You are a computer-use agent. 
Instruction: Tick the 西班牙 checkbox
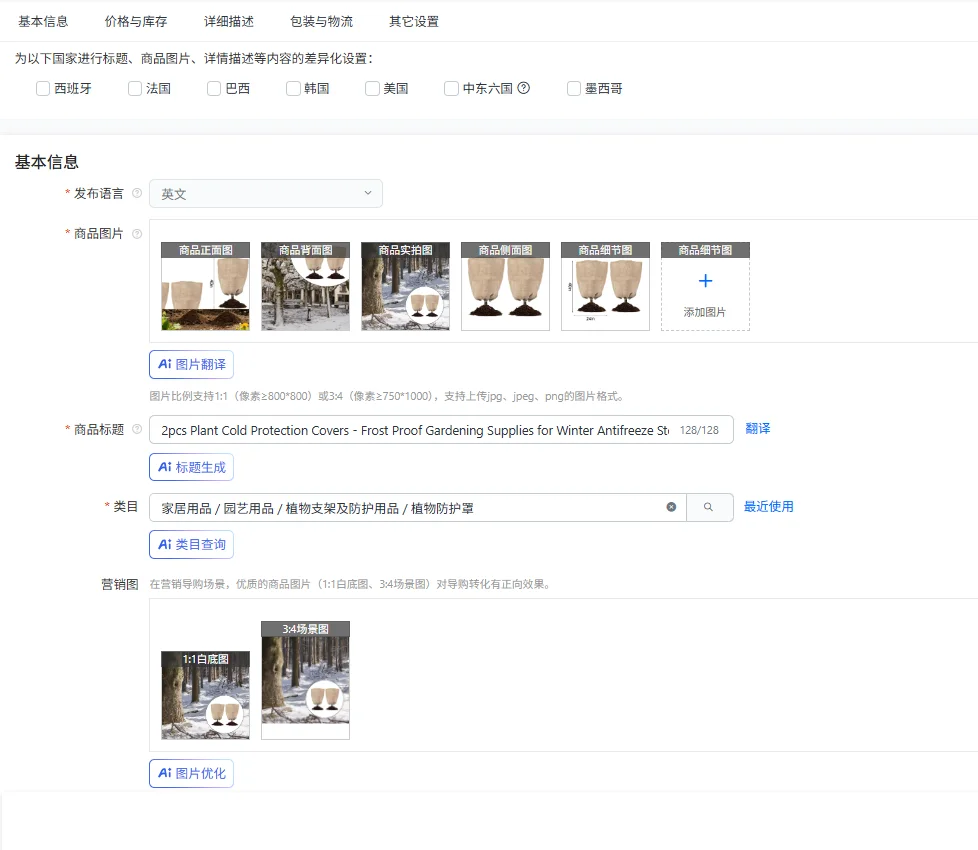[x=42, y=89]
